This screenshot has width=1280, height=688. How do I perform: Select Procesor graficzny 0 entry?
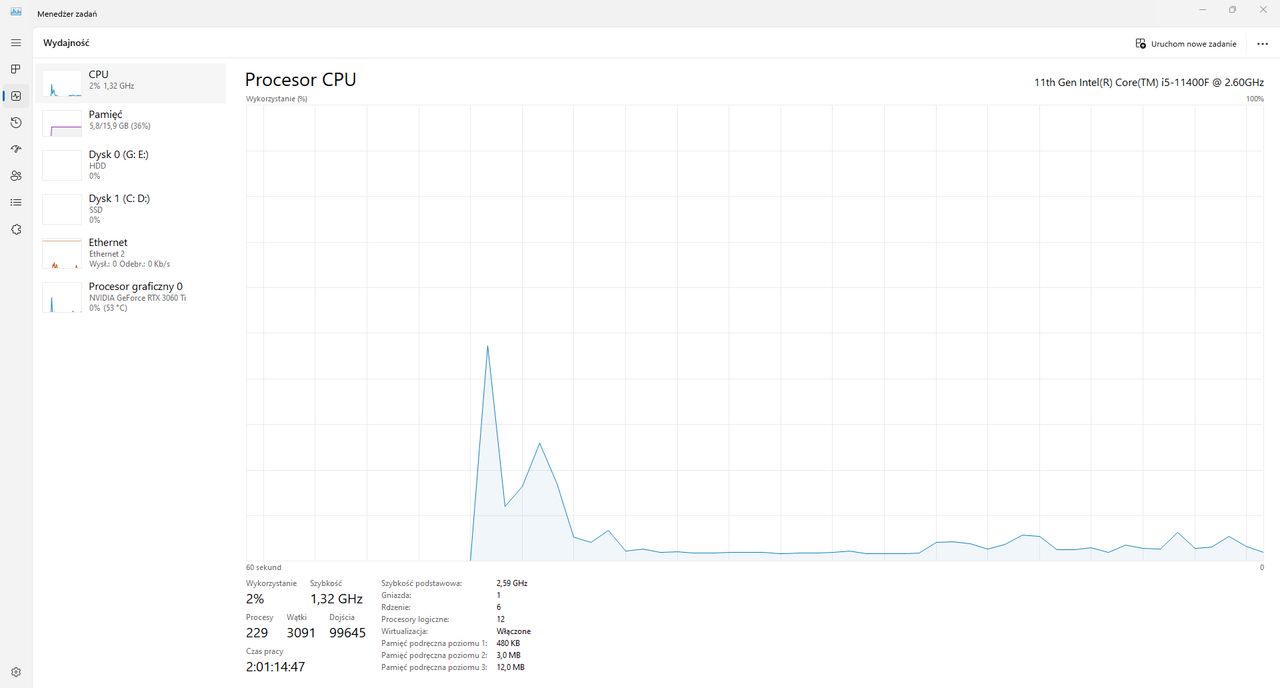click(130, 297)
